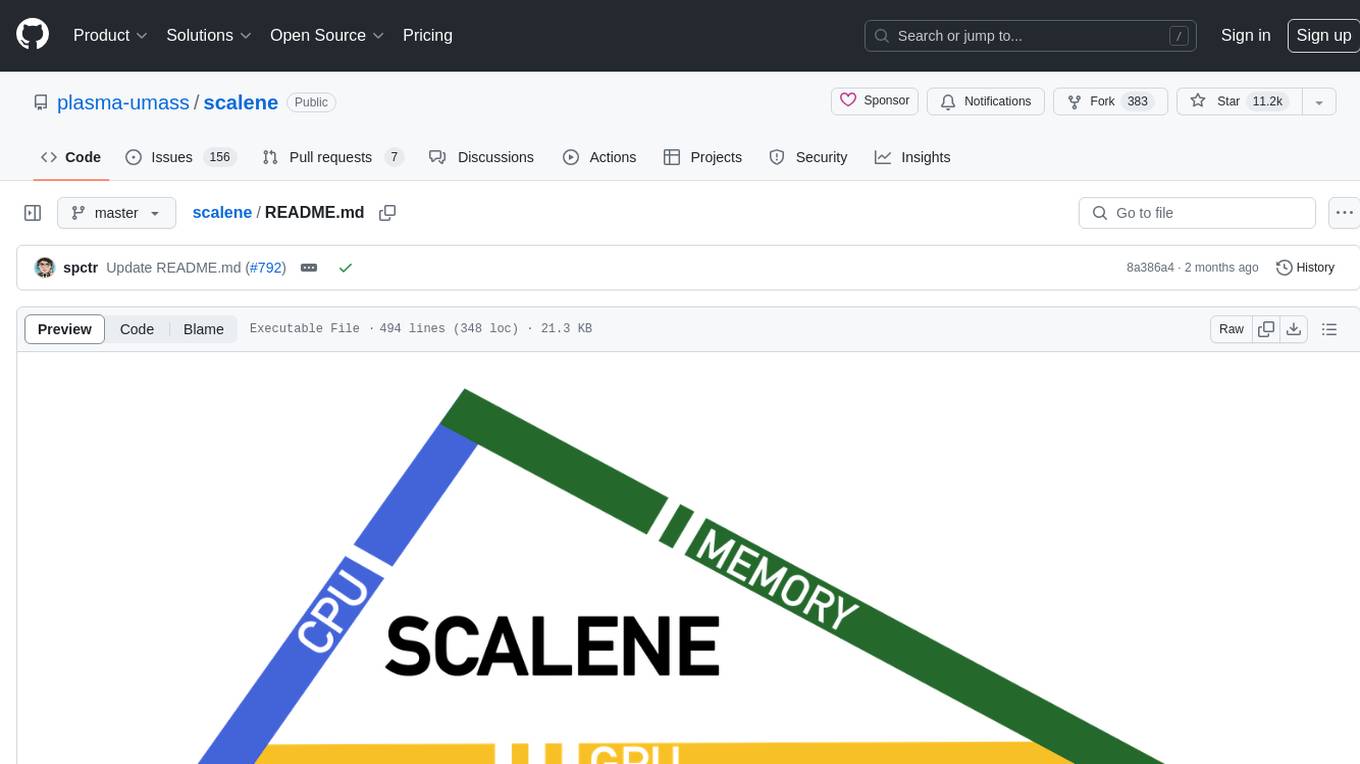Switch to the Pull requests tab
This screenshot has width=1360, height=764.
pos(333,157)
